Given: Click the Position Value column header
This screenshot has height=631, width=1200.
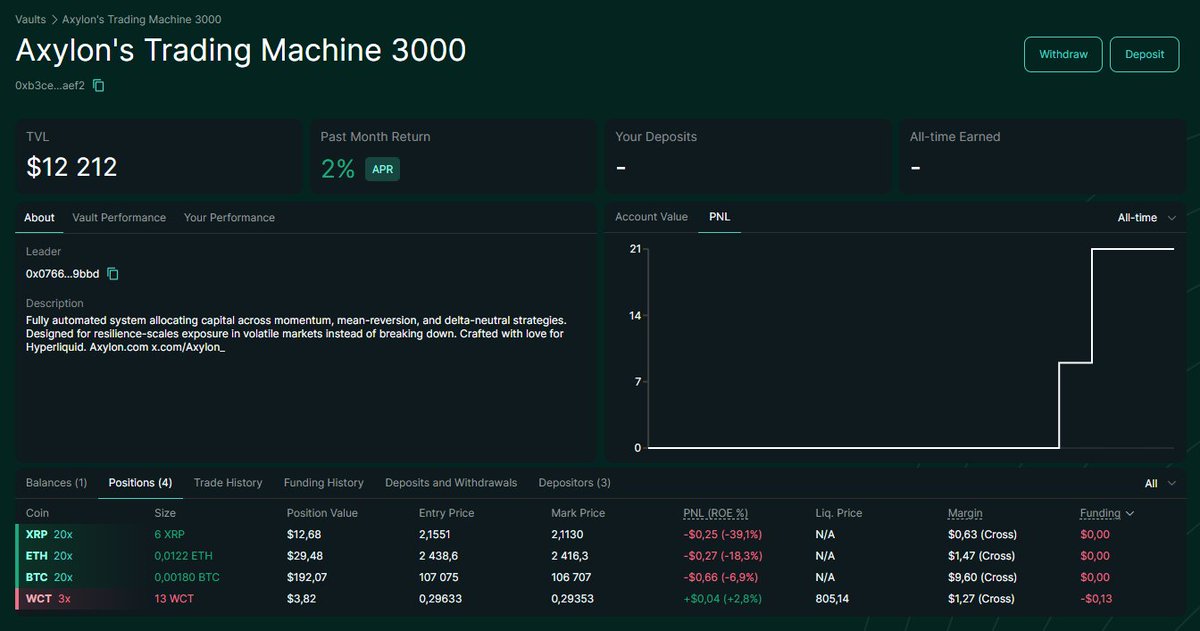Looking at the screenshot, I should pos(322,513).
